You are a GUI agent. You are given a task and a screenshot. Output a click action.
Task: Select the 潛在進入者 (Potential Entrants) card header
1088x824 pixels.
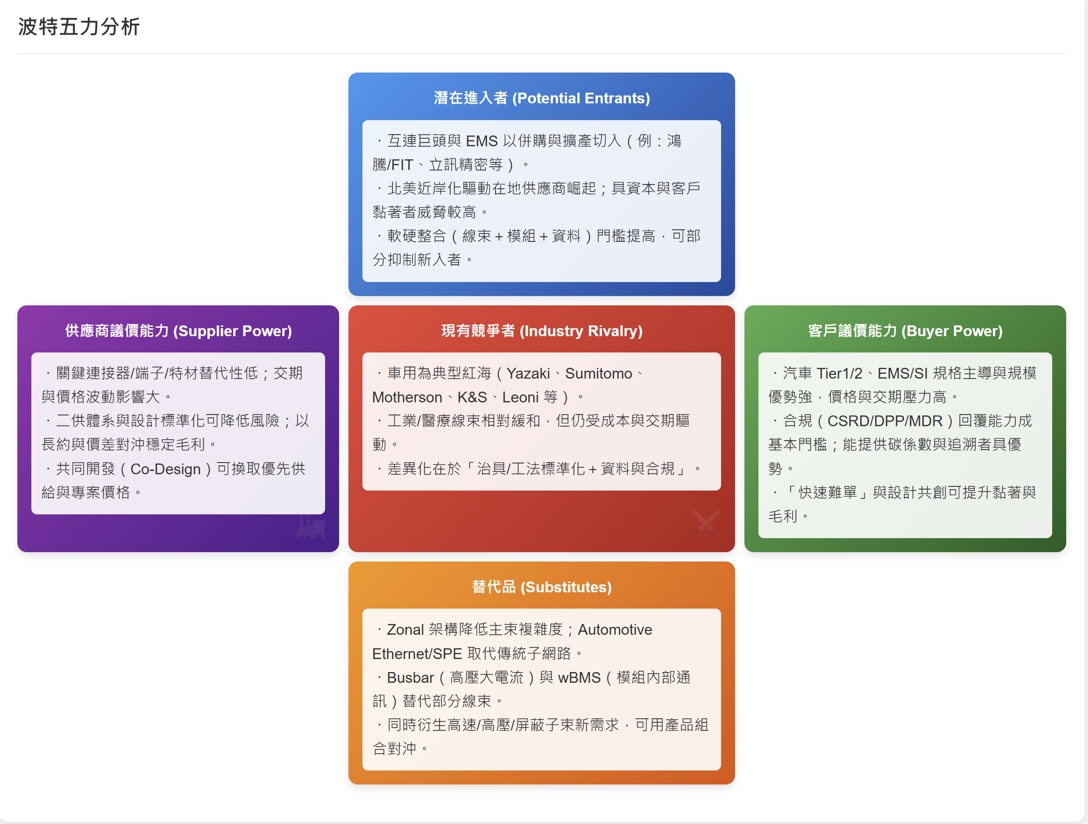(540, 97)
